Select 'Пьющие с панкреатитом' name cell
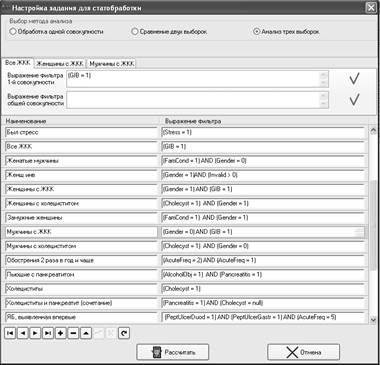380x365 pixels. click(x=81, y=275)
